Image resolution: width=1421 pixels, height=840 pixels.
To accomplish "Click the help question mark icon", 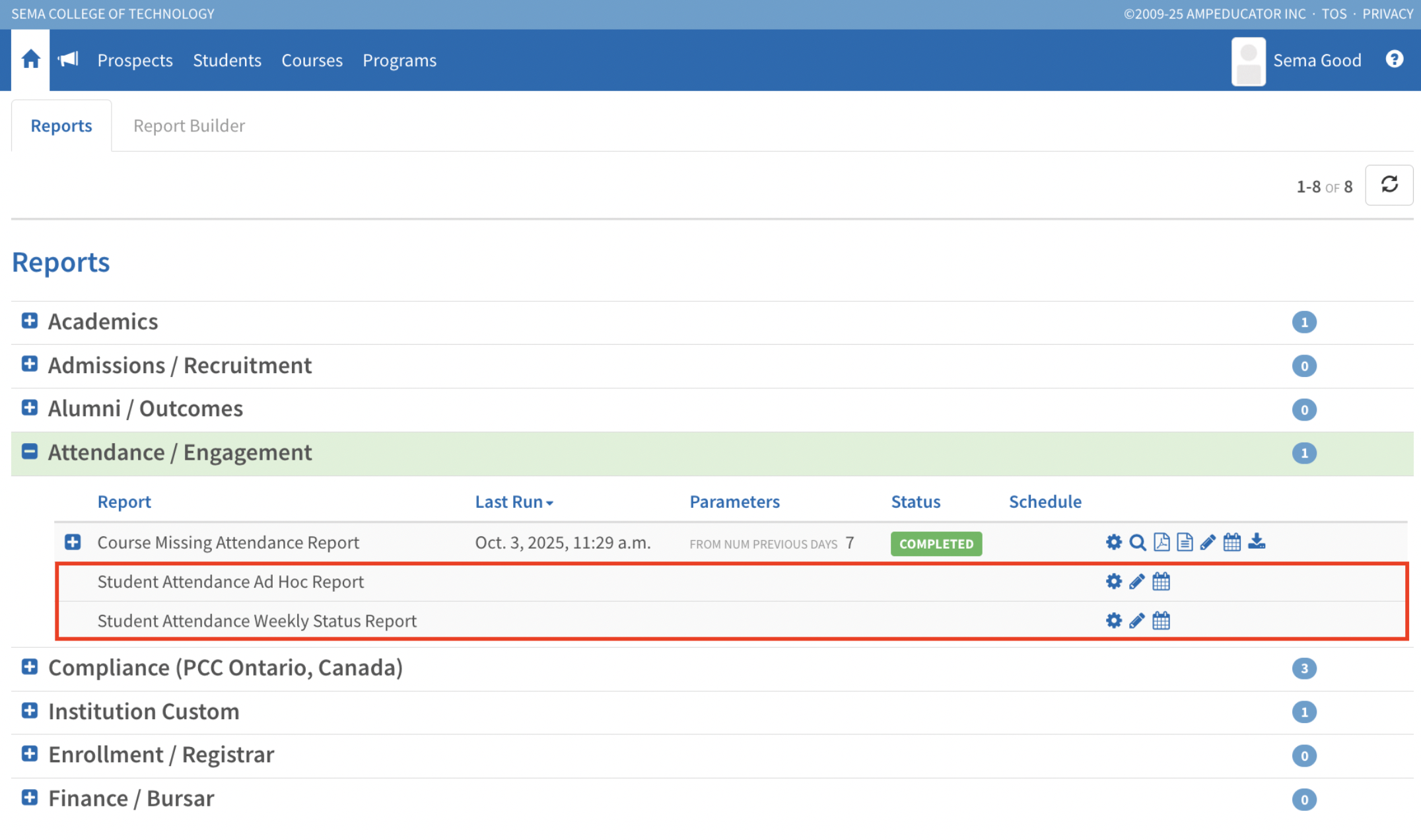I will pyautogui.click(x=1394, y=59).
